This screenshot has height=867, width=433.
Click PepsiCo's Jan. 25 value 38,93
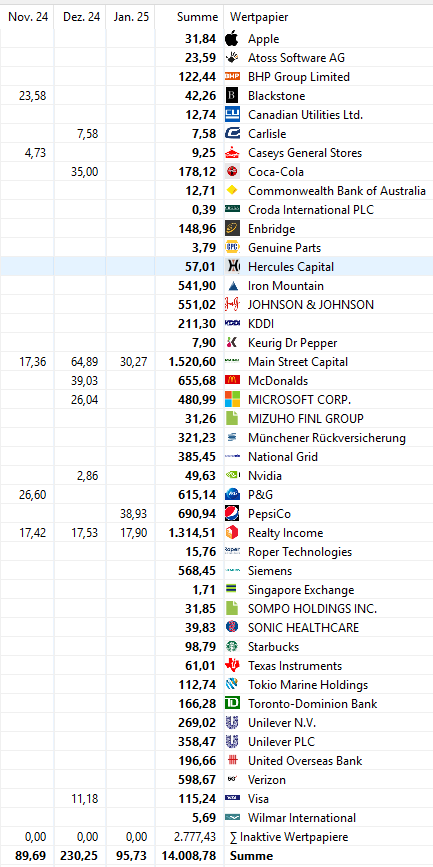[134, 514]
